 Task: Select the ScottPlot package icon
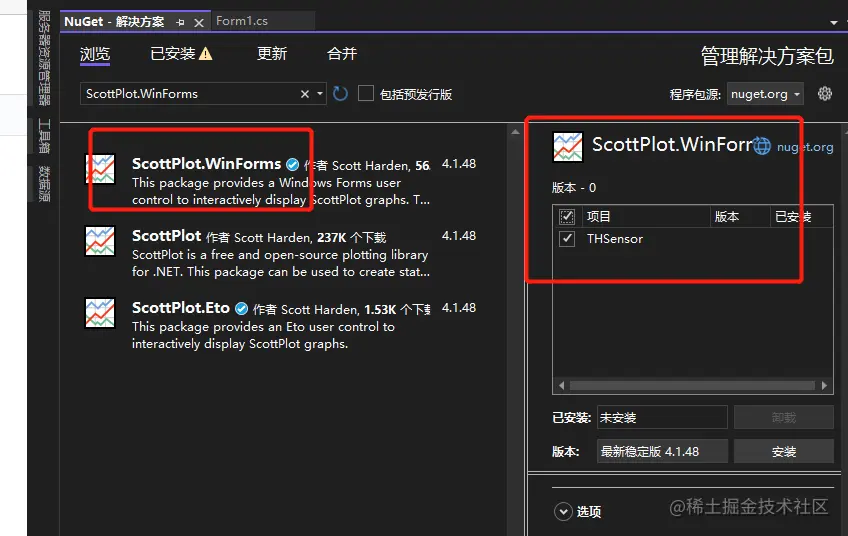pyautogui.click(x=100, y=241)
